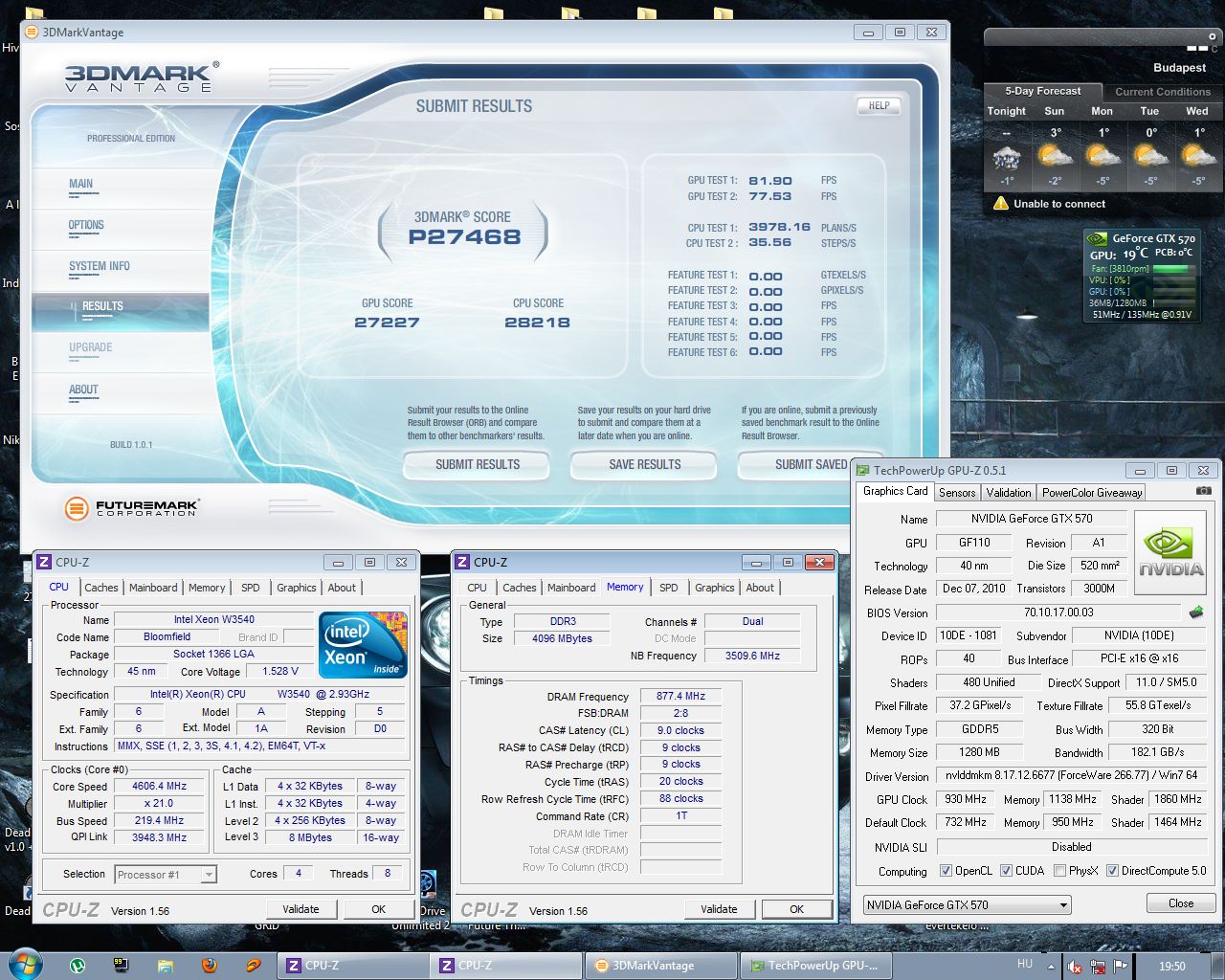
Task: Click the muted volume tray icon
Action: pyautogui.click(x=1074, y=967)
